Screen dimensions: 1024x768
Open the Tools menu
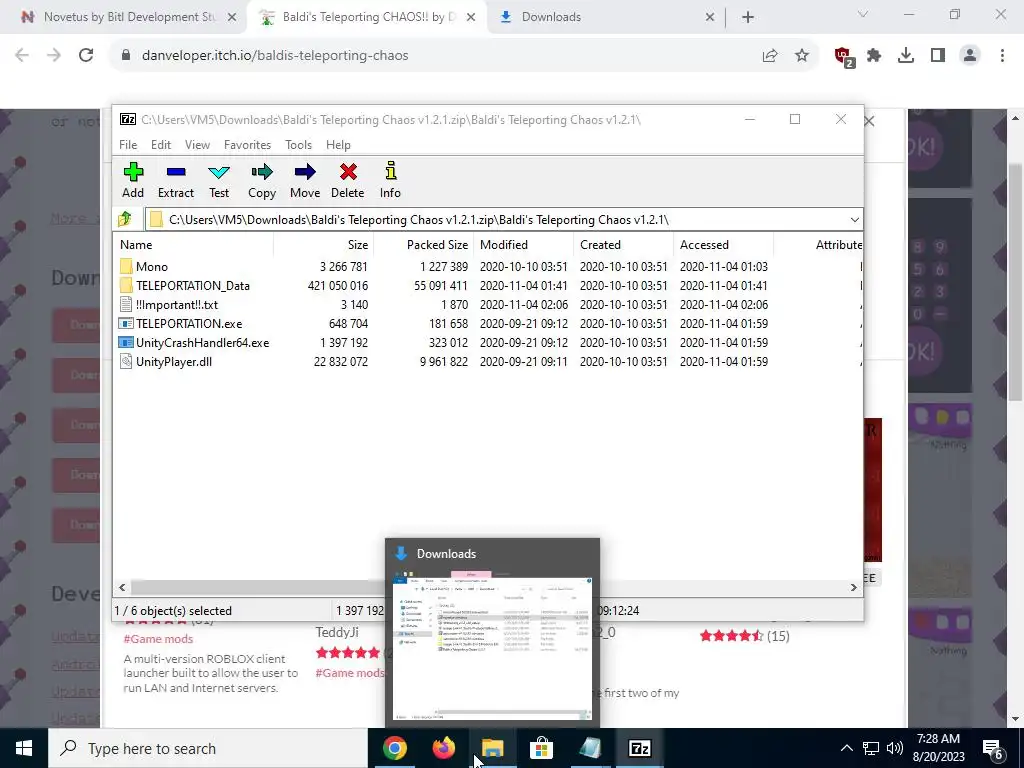pos(298,145)
